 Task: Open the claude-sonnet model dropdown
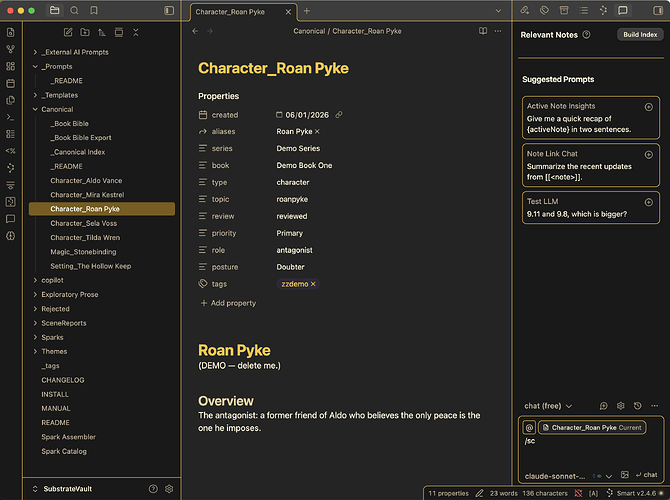(568, 476)
